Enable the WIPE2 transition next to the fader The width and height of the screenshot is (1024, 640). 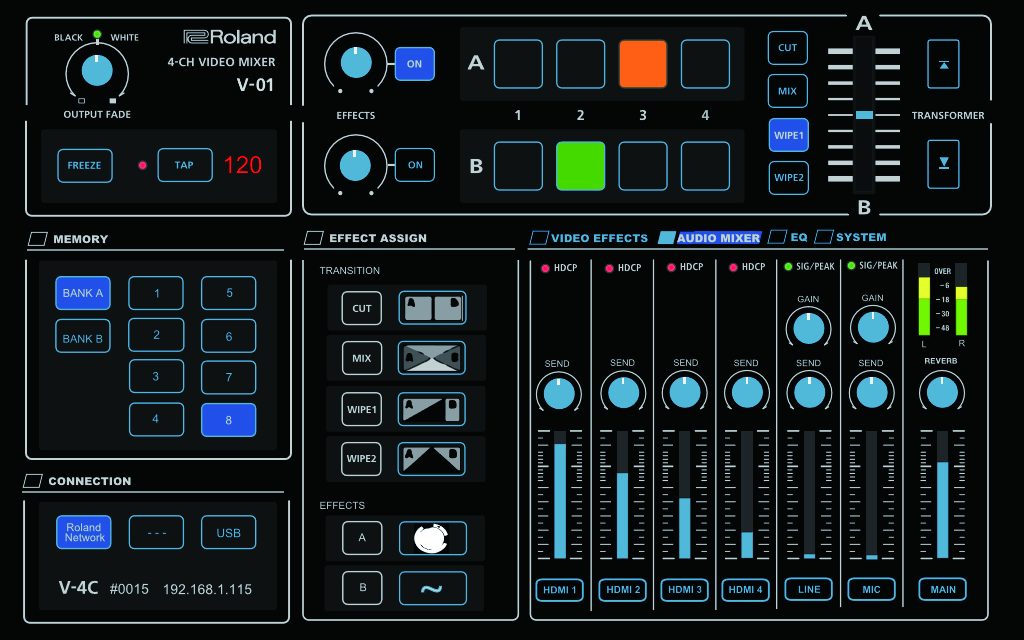(789, 178)
